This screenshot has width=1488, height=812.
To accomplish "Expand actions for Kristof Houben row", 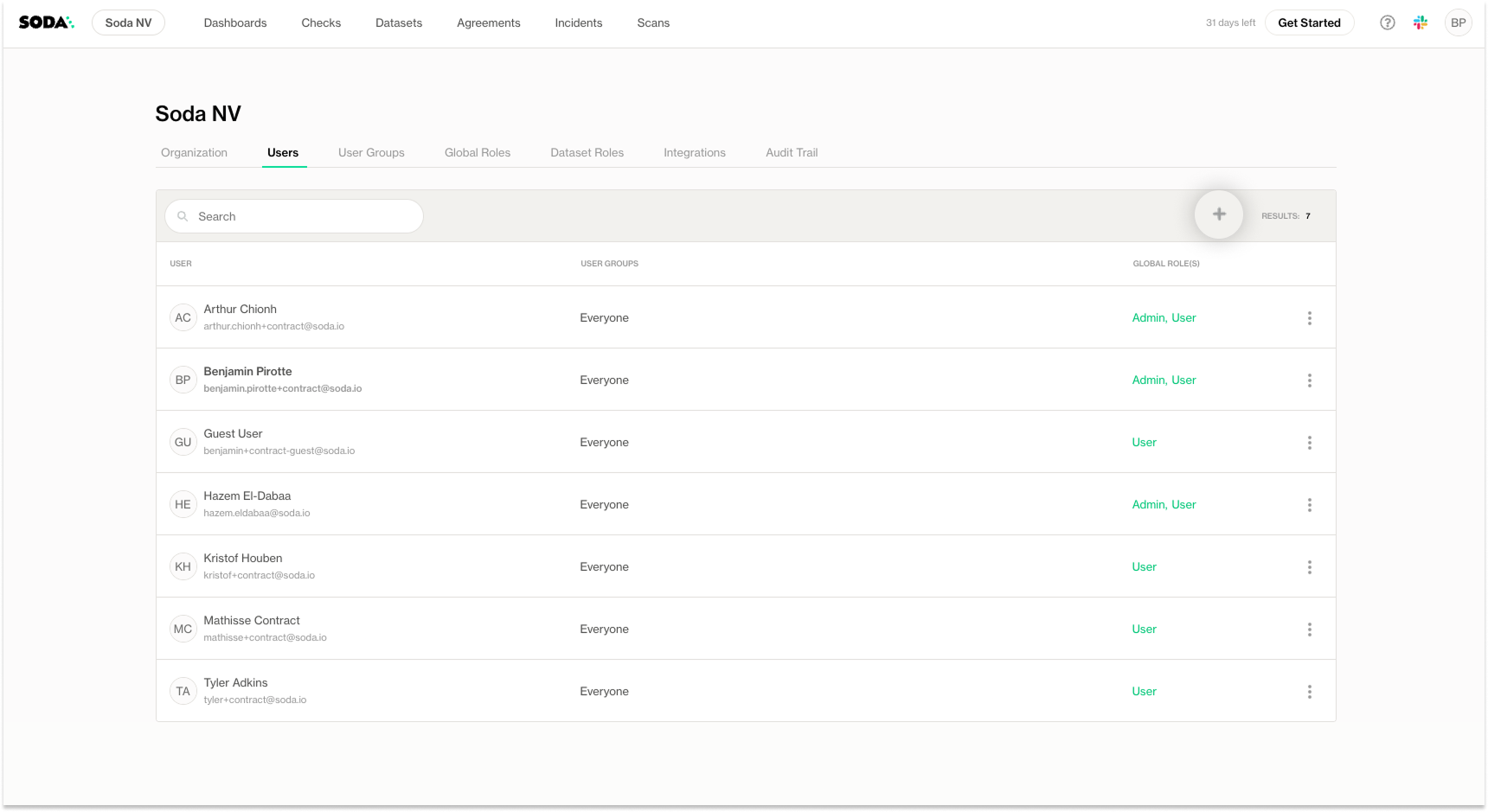I will (x=1309, y=567).
